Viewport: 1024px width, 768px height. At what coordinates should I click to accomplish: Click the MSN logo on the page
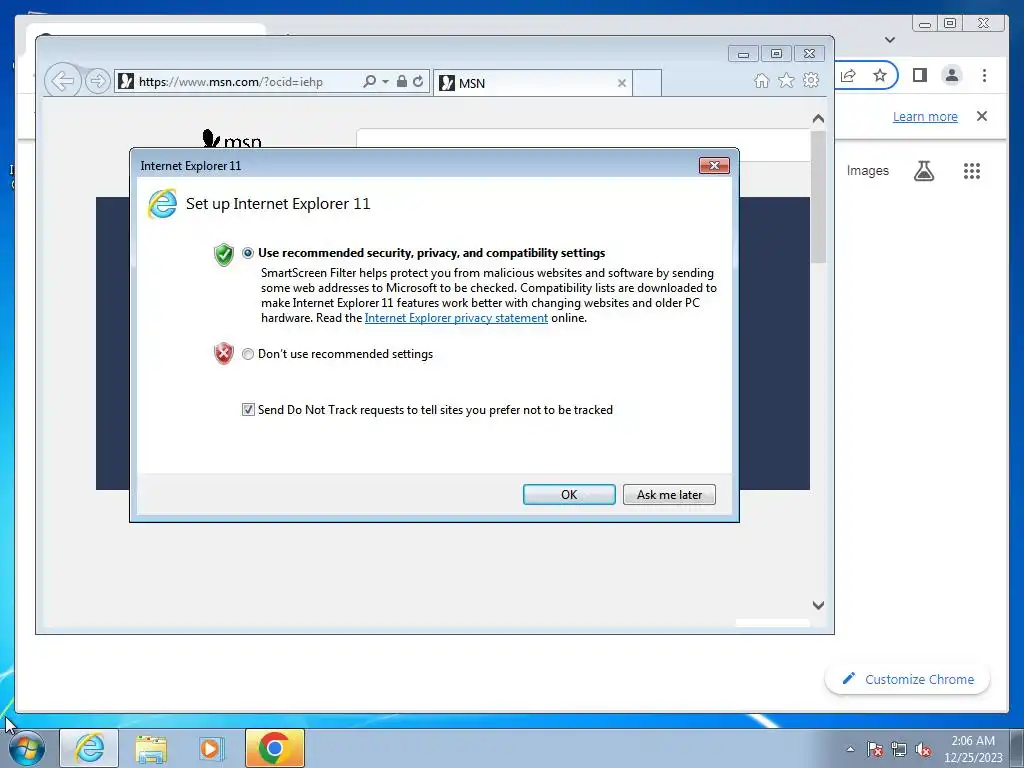232,138
